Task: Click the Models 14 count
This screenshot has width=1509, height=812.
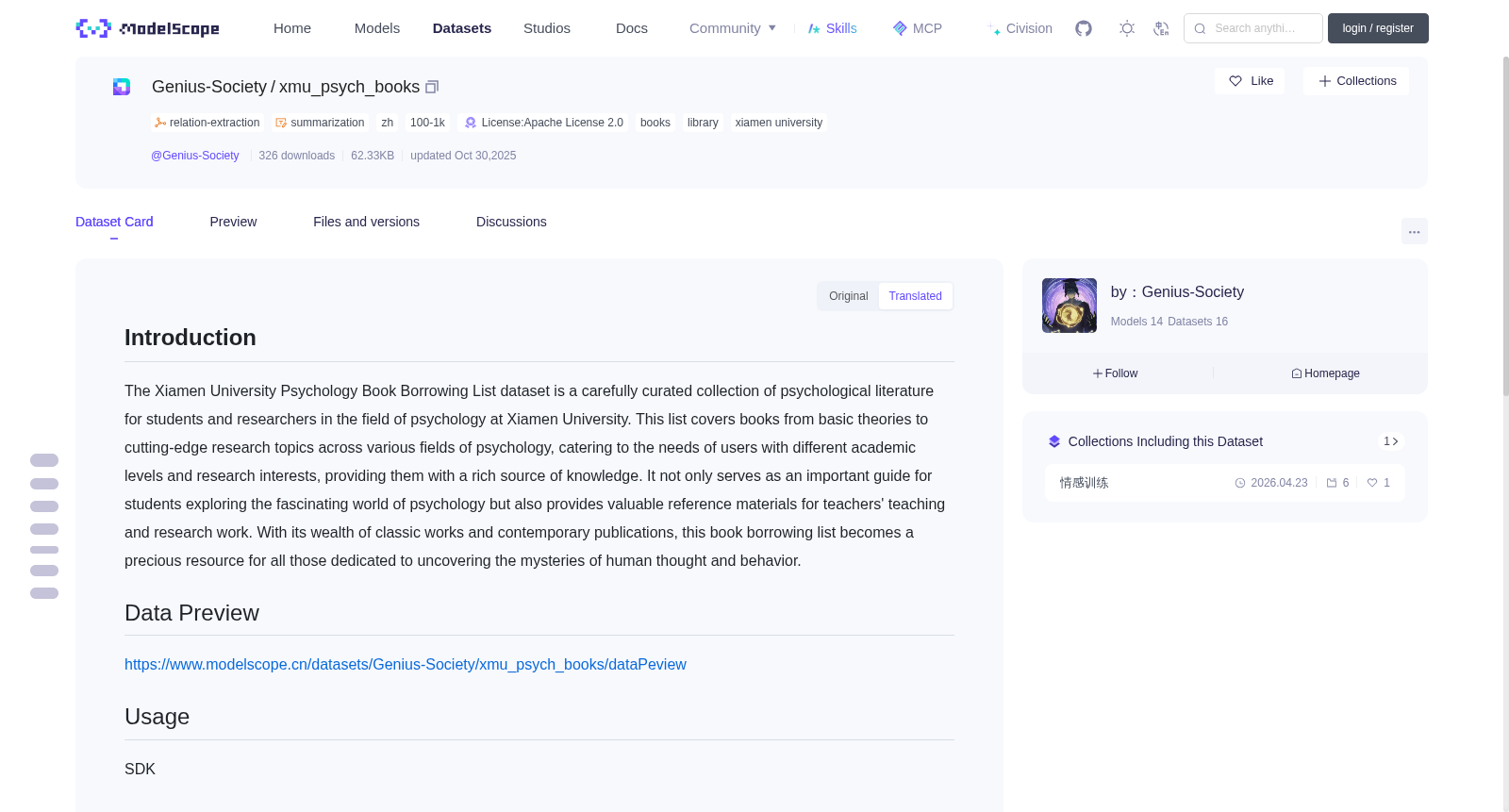Action: pyautogui.click(x=1136, y=322)
